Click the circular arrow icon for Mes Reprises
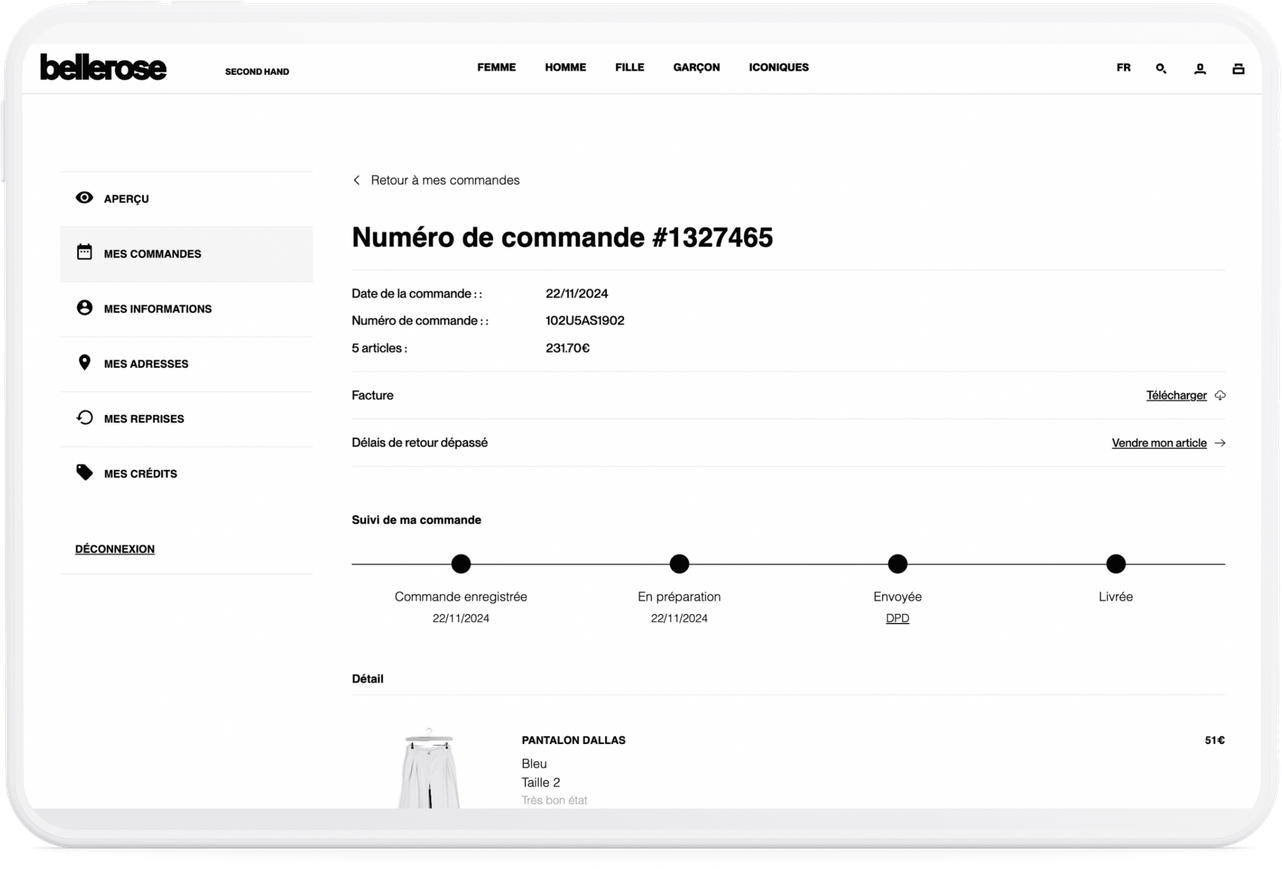Image resolution: width=1282 pixels, height=869 pixels. coord(85,418)
